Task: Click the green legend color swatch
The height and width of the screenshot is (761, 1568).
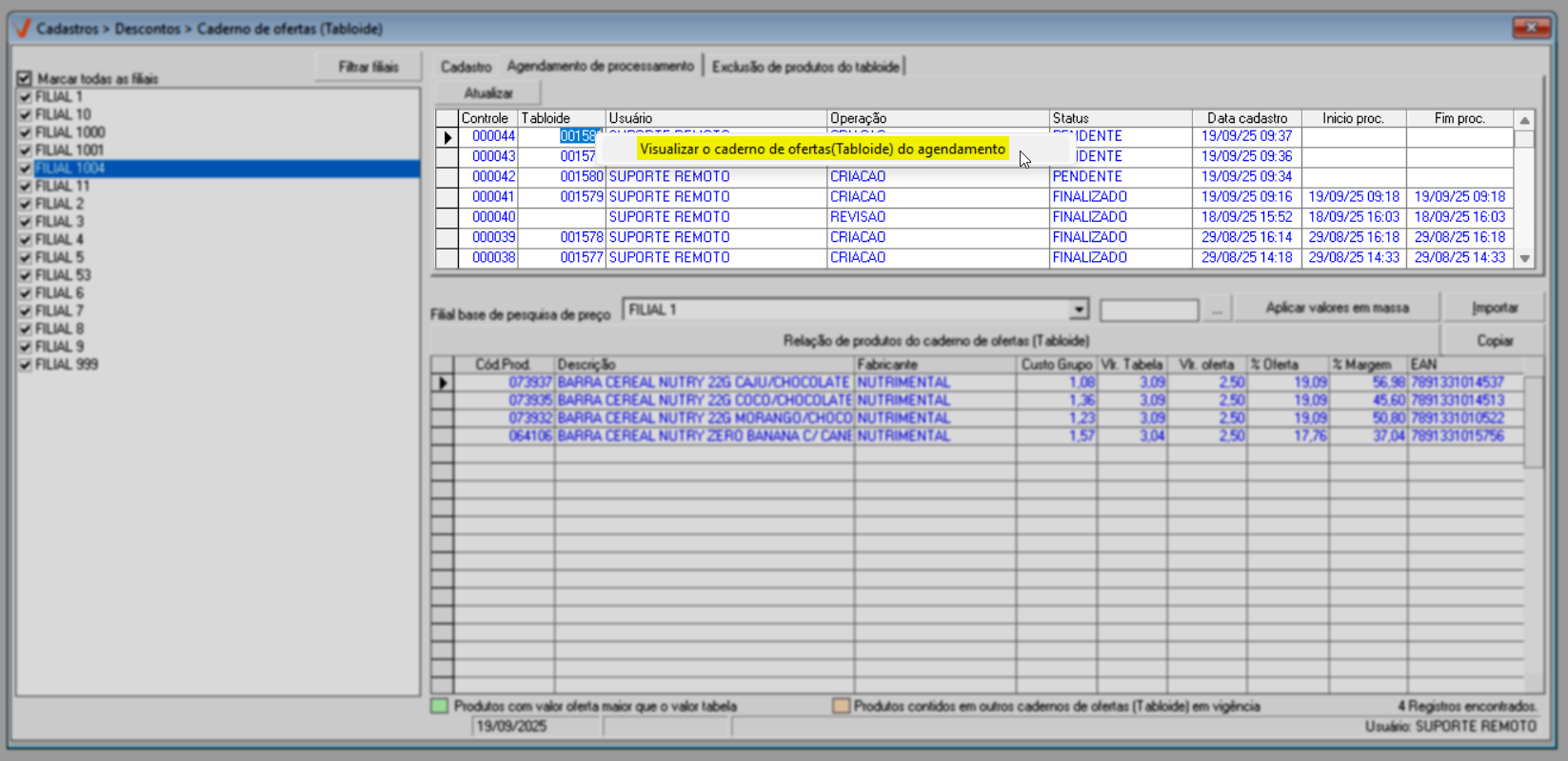Action: (439, 707)
